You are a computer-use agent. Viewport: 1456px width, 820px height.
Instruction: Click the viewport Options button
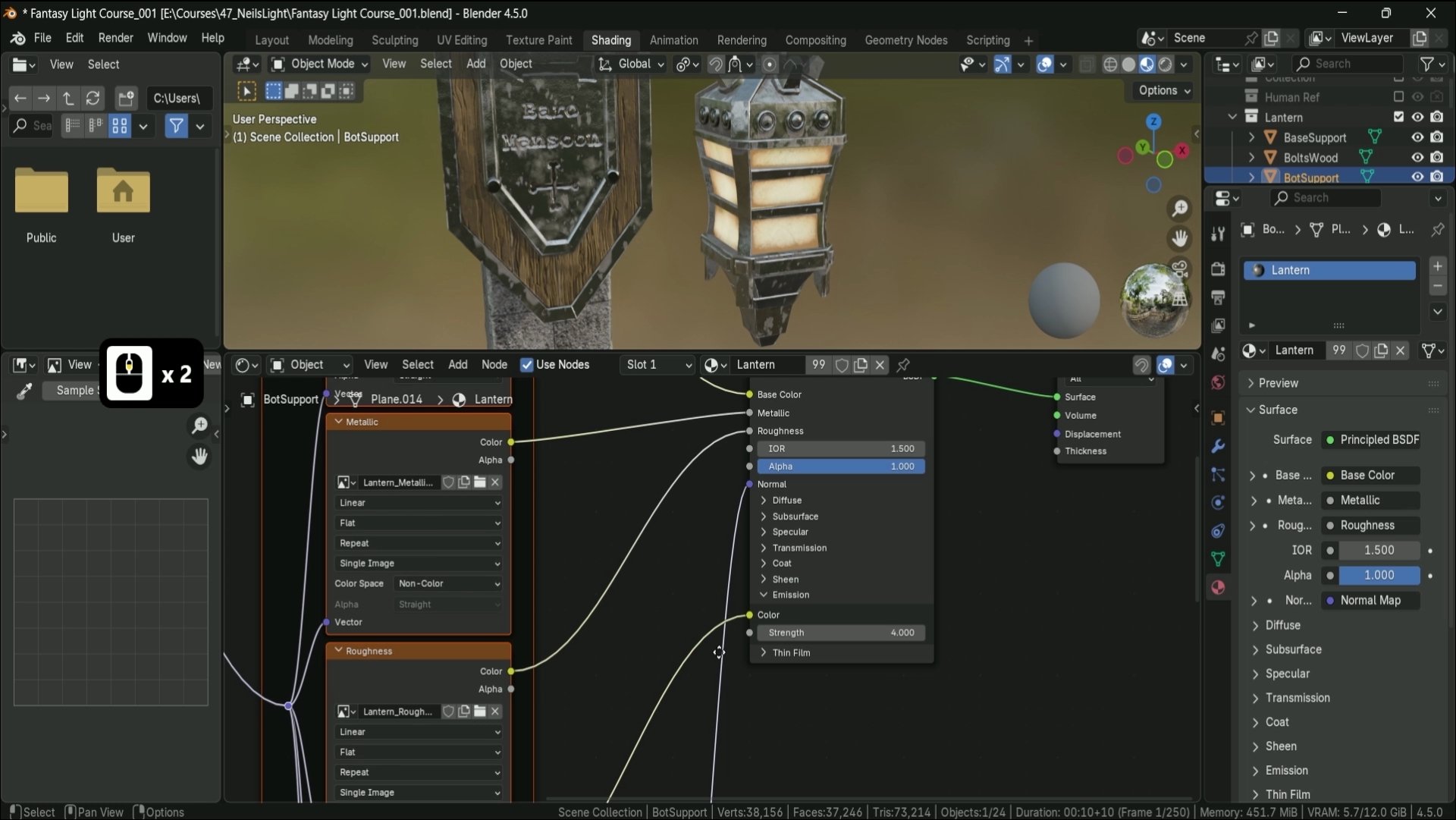click(x=1163, y=90)
